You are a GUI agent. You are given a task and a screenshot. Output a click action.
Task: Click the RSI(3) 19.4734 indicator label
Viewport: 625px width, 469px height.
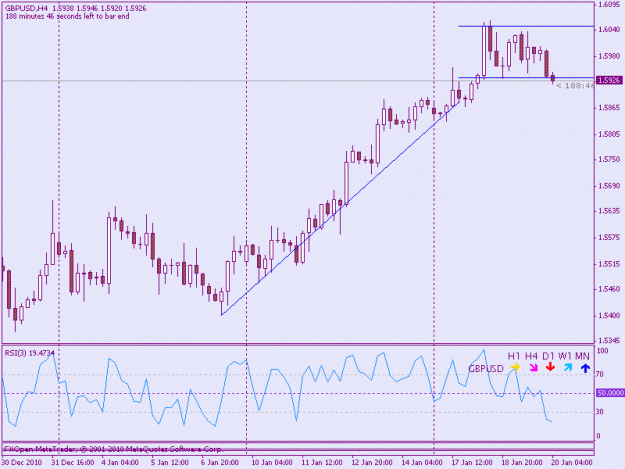coord(29,353)
